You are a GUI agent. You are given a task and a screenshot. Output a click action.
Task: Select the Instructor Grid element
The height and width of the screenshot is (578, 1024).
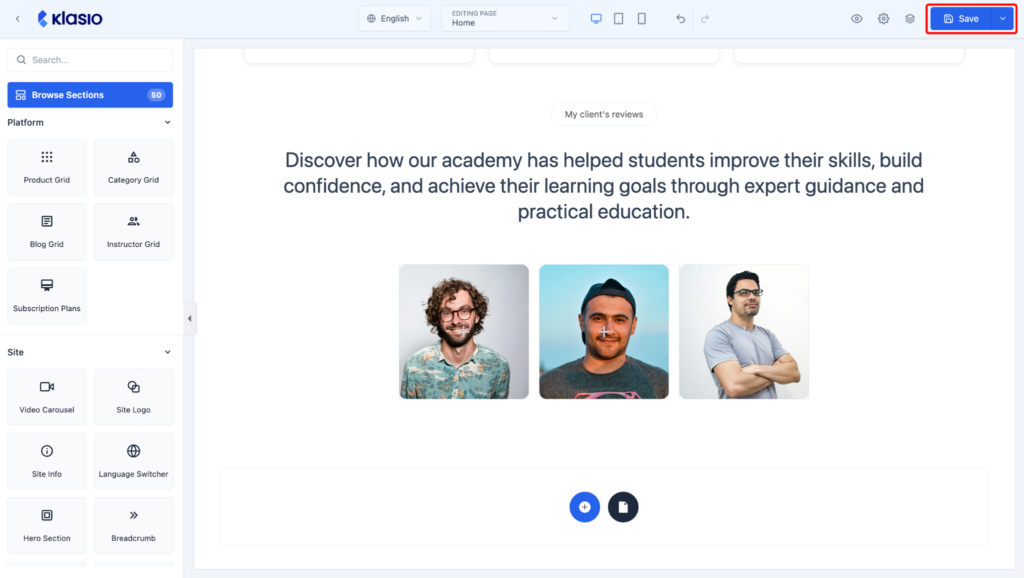click(x=133, y=231)
